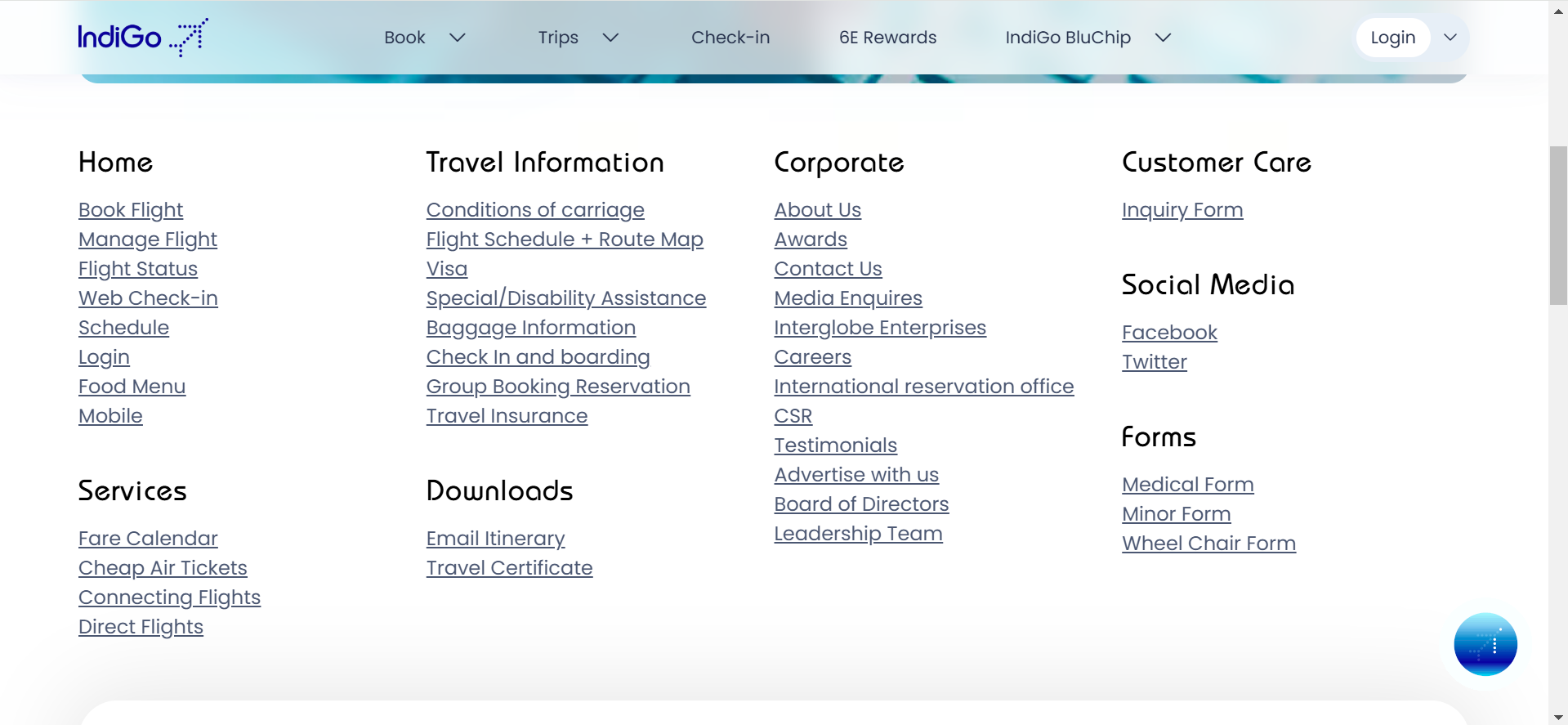The image size is (1568, 725).
Task: Open Leadership Team link
Action: coord(858,534)
